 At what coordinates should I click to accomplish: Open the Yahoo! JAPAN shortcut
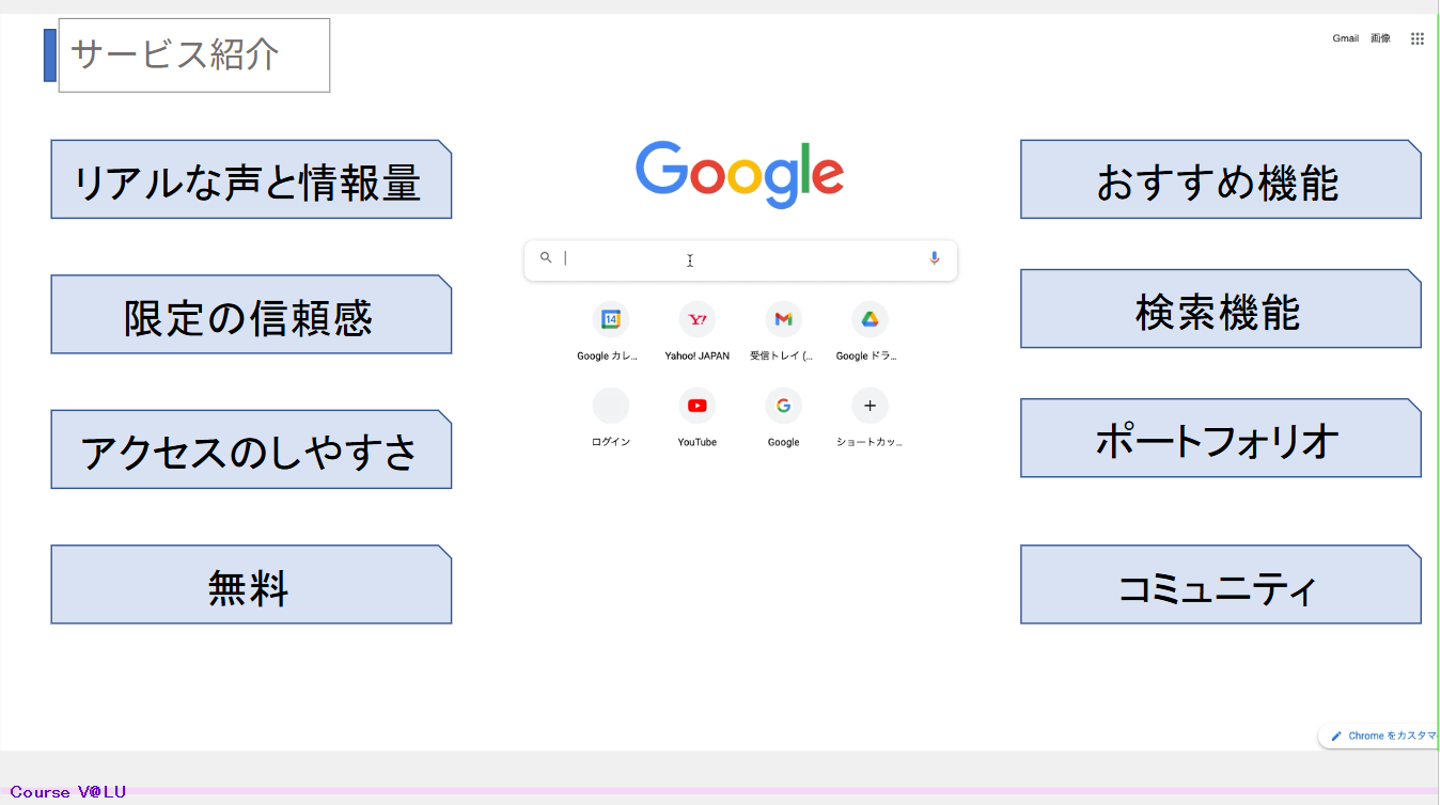[x=697, y=319]
